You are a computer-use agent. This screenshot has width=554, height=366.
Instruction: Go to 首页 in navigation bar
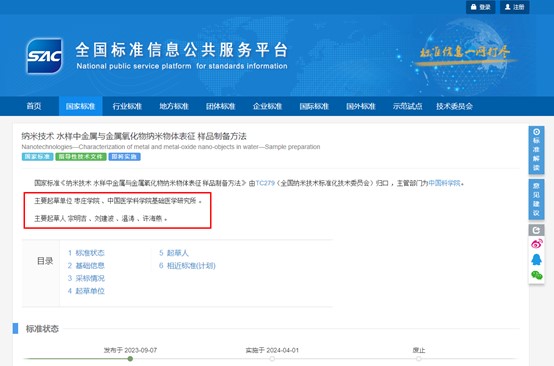[34, 106]
